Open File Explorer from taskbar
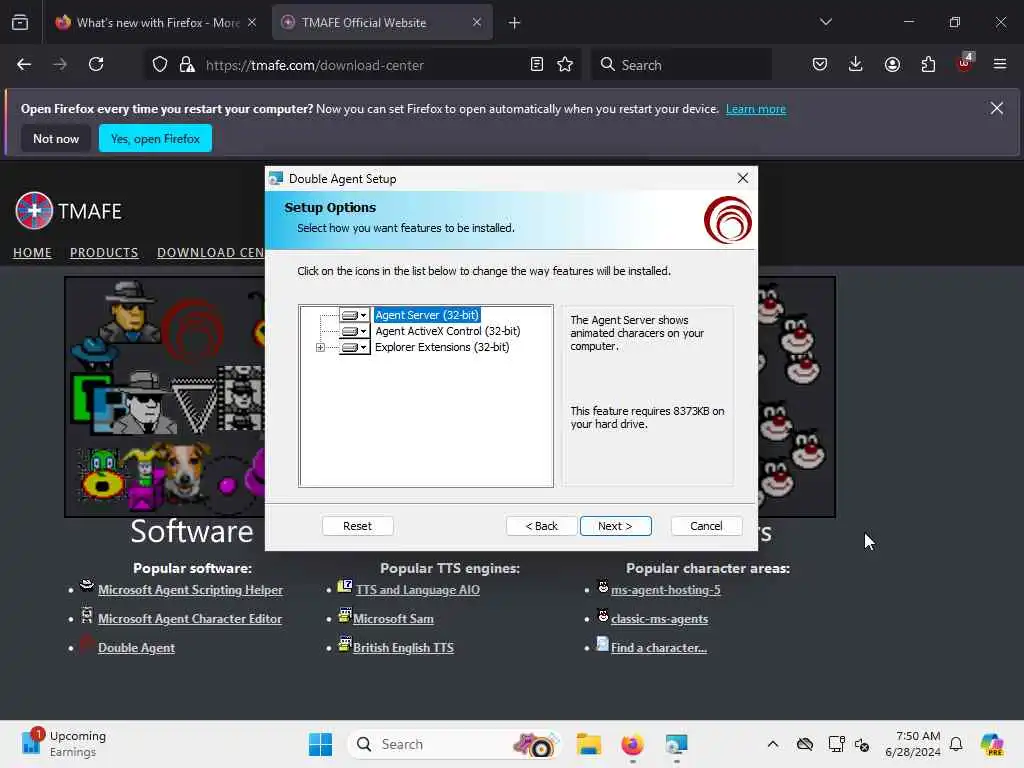Image resolution: width=1024 pixels, height=768 pixels. click(588, 744)
